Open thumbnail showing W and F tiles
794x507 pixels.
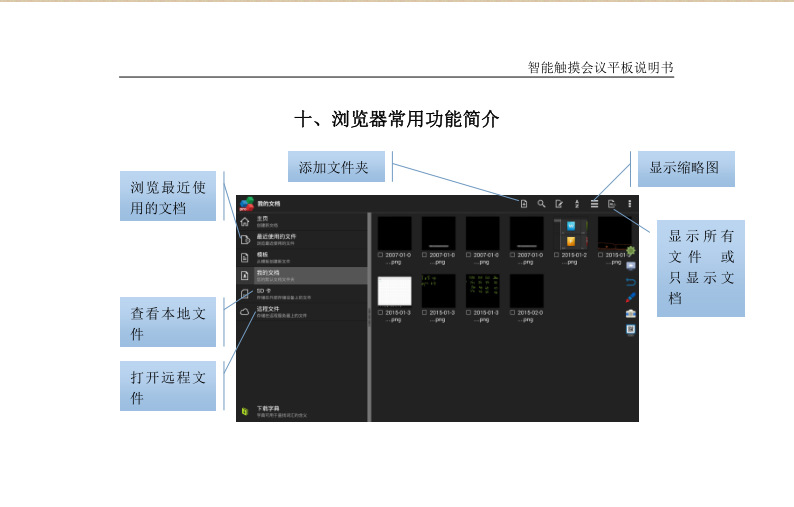coord(571,233)
